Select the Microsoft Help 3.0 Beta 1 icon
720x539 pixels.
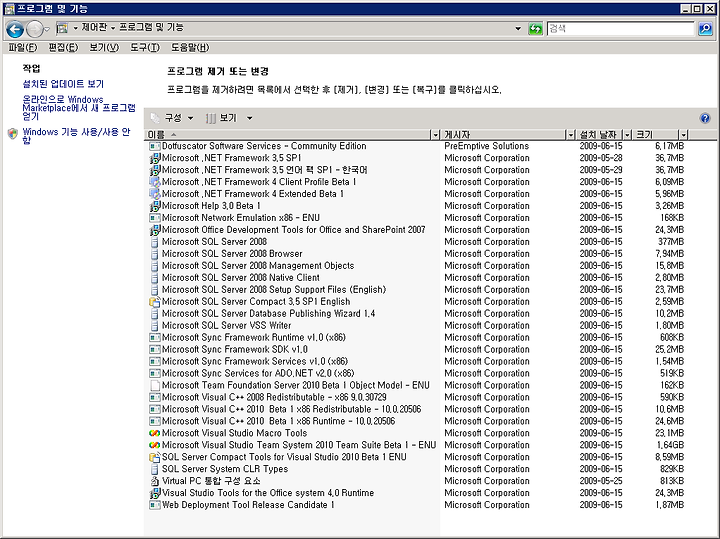coord(155,206)
